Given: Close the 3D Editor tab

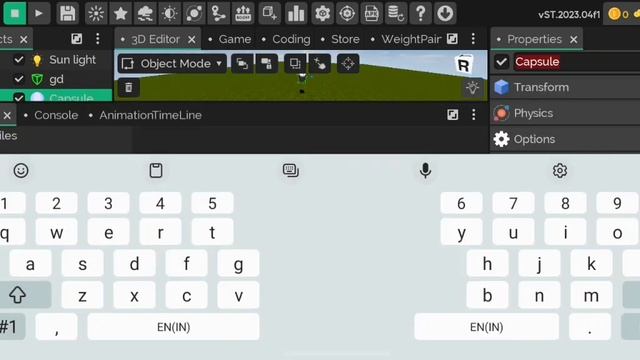Looking at the screenshot, I should (x=192, y=40).
